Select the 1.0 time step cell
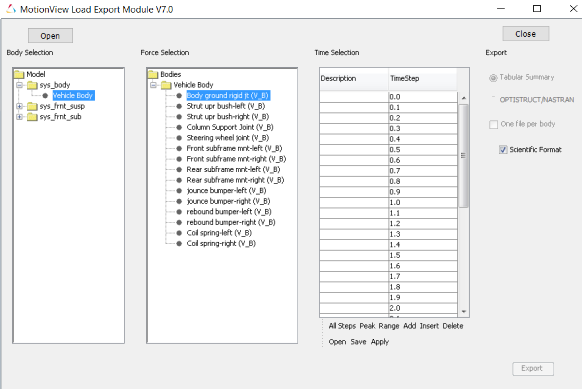 pyautogui.click(x=423, y=203)
